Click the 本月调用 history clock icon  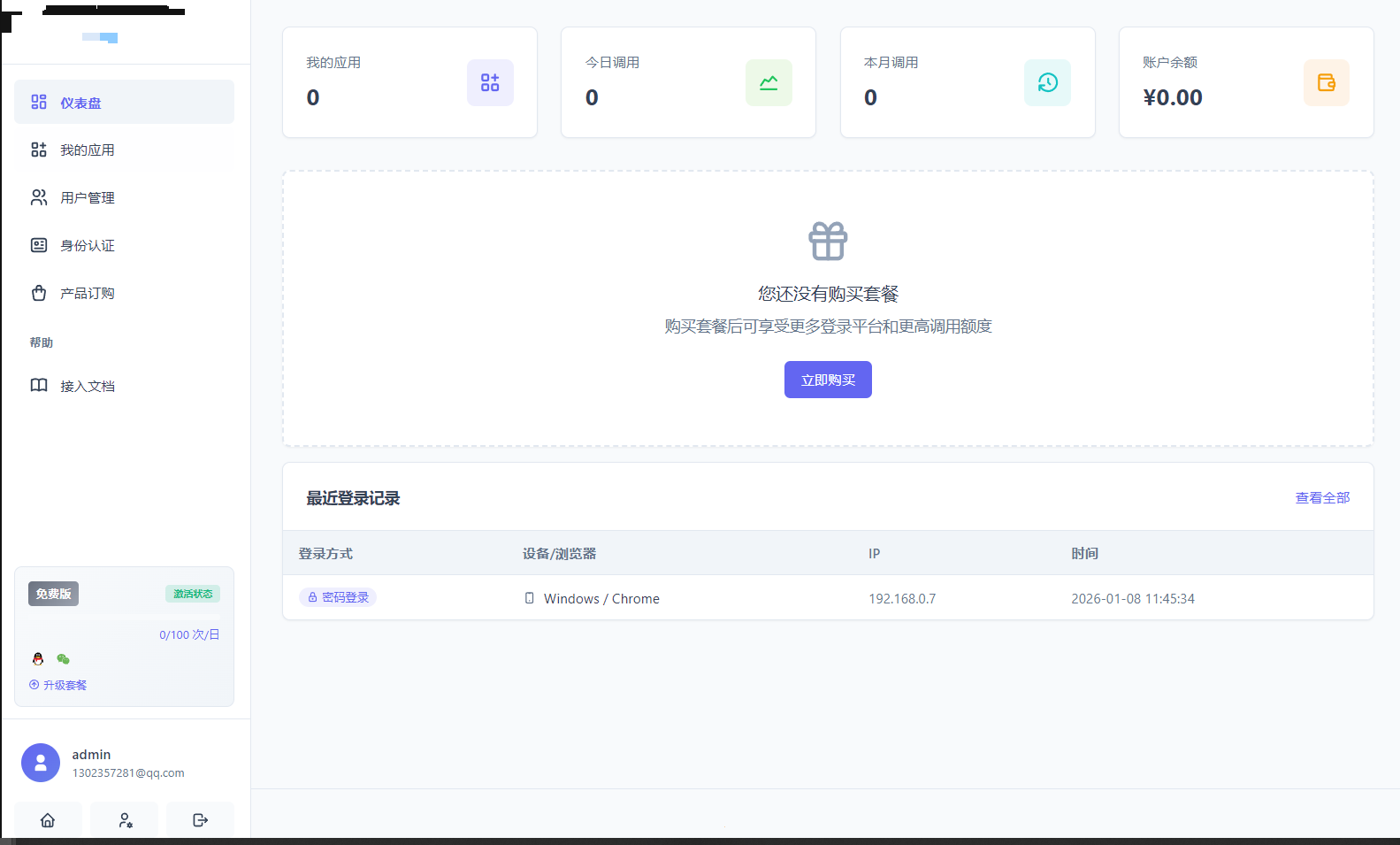pyautogui.click(x=1047, y=82)
